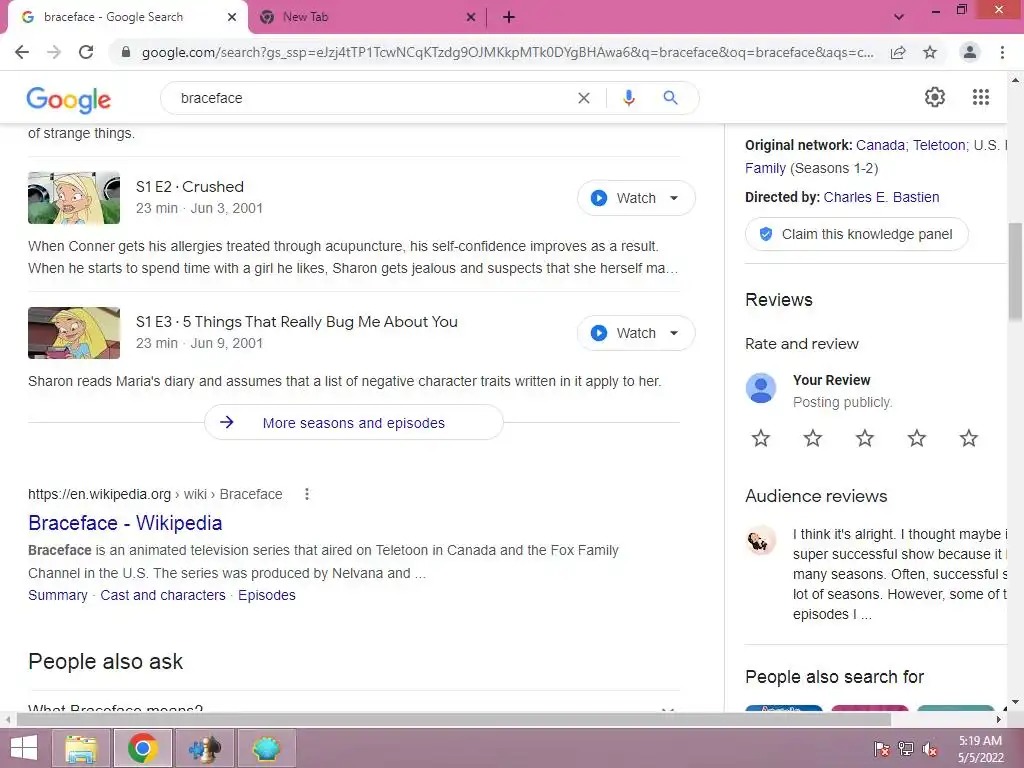Open Wikipedia Summary sitelink
This screenshot has height=768, width=1024.
[x=57, y=596]
